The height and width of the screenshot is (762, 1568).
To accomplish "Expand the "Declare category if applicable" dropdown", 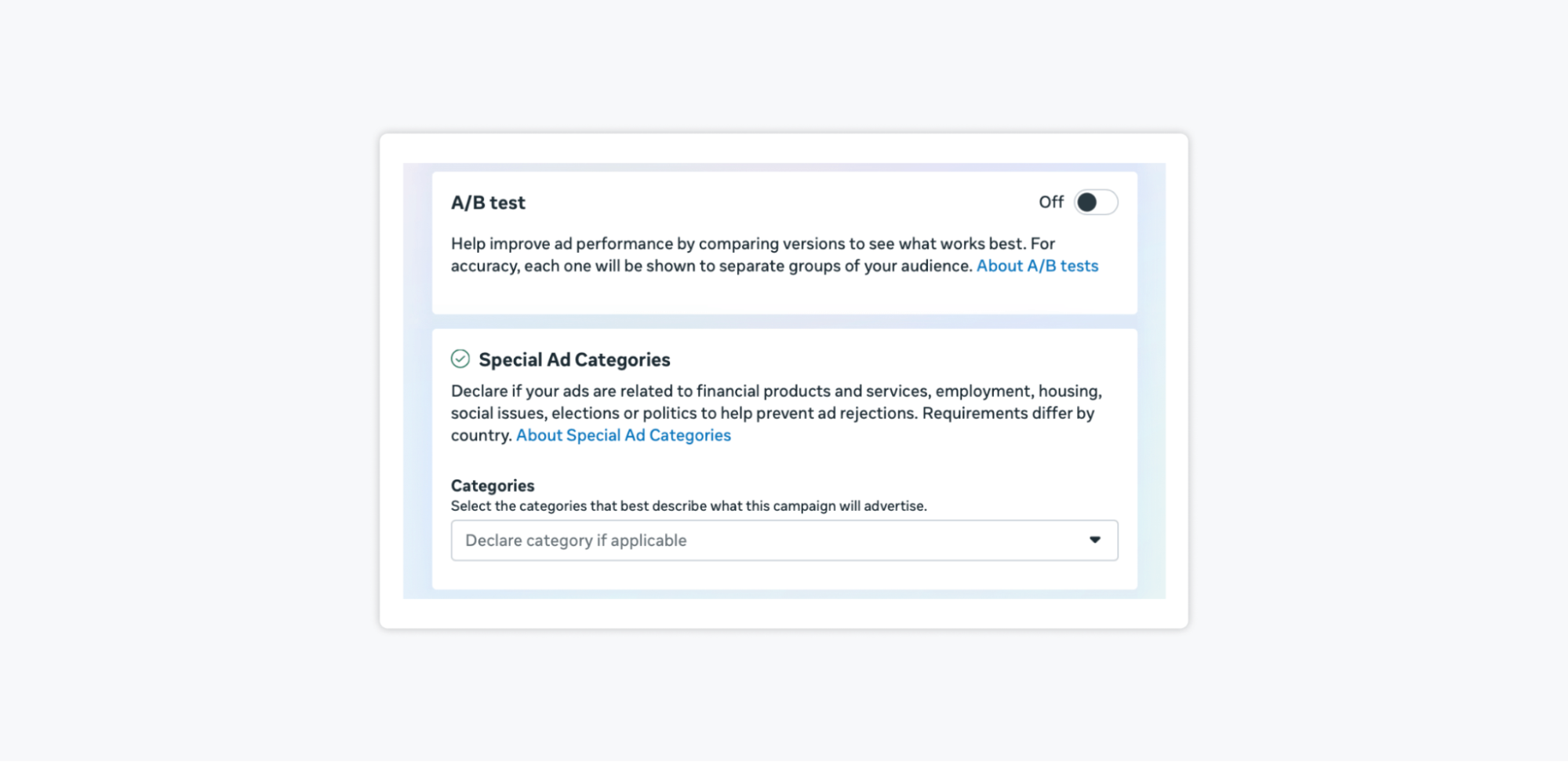I will (784, 541).
